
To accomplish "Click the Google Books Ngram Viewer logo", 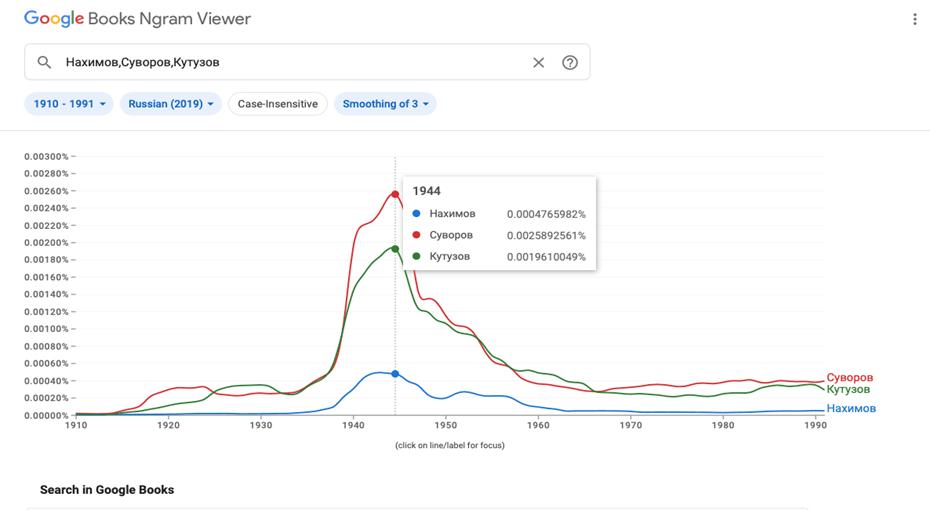I will click(137, 19).
